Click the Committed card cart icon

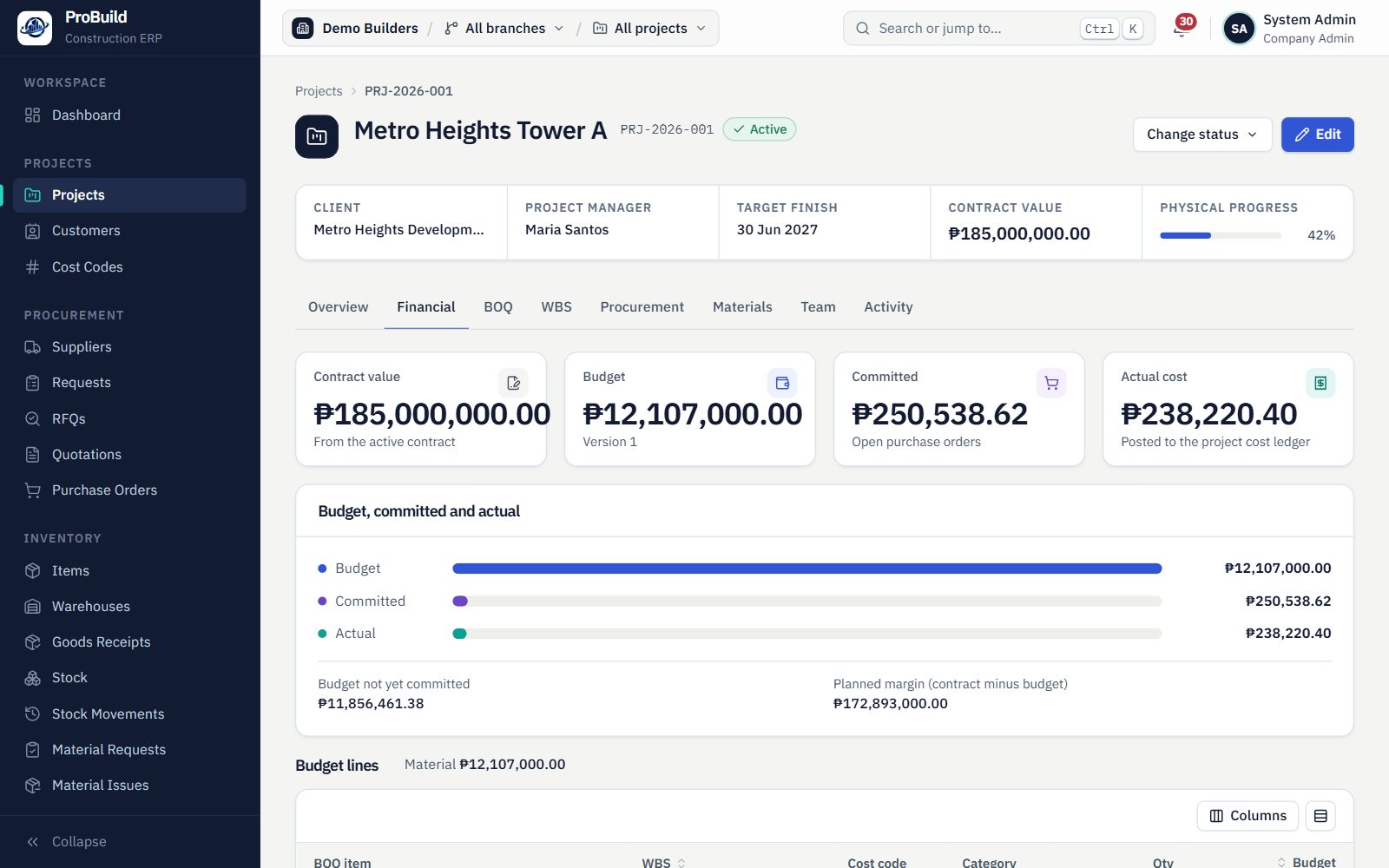click(x=1051, y=383)
